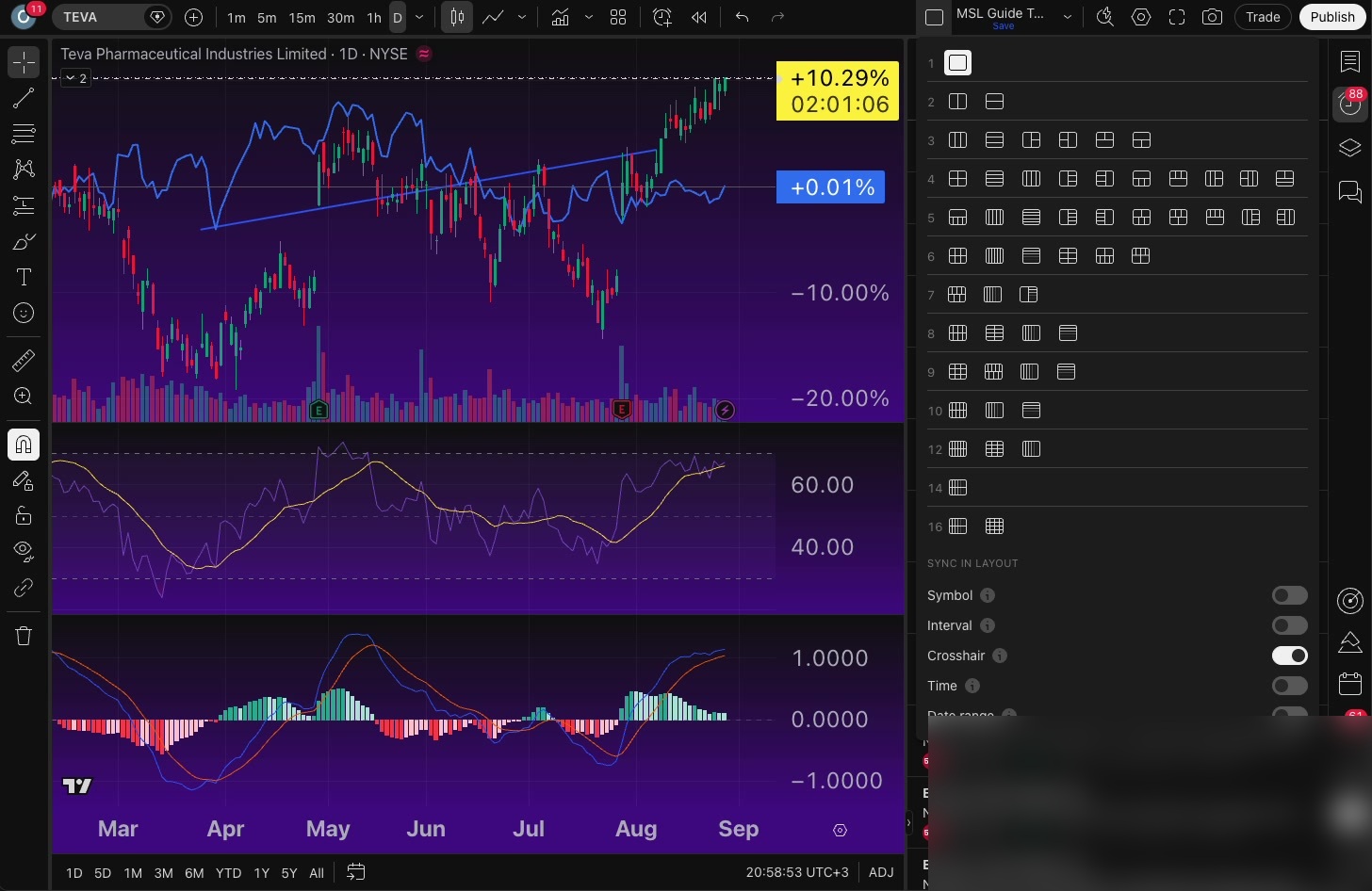
Task: Open the Fibonacci retracement tools
Action: pos(24,134)
